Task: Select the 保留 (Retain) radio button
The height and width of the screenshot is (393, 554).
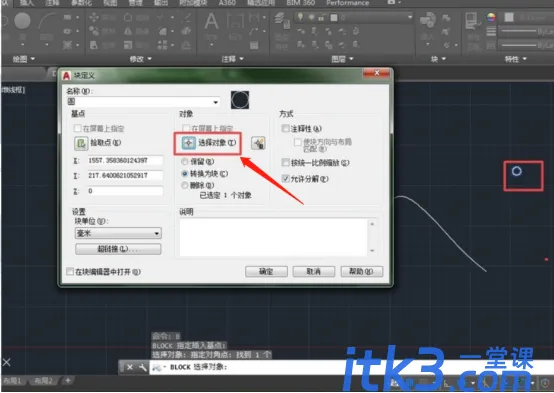Action: point(184,162)
